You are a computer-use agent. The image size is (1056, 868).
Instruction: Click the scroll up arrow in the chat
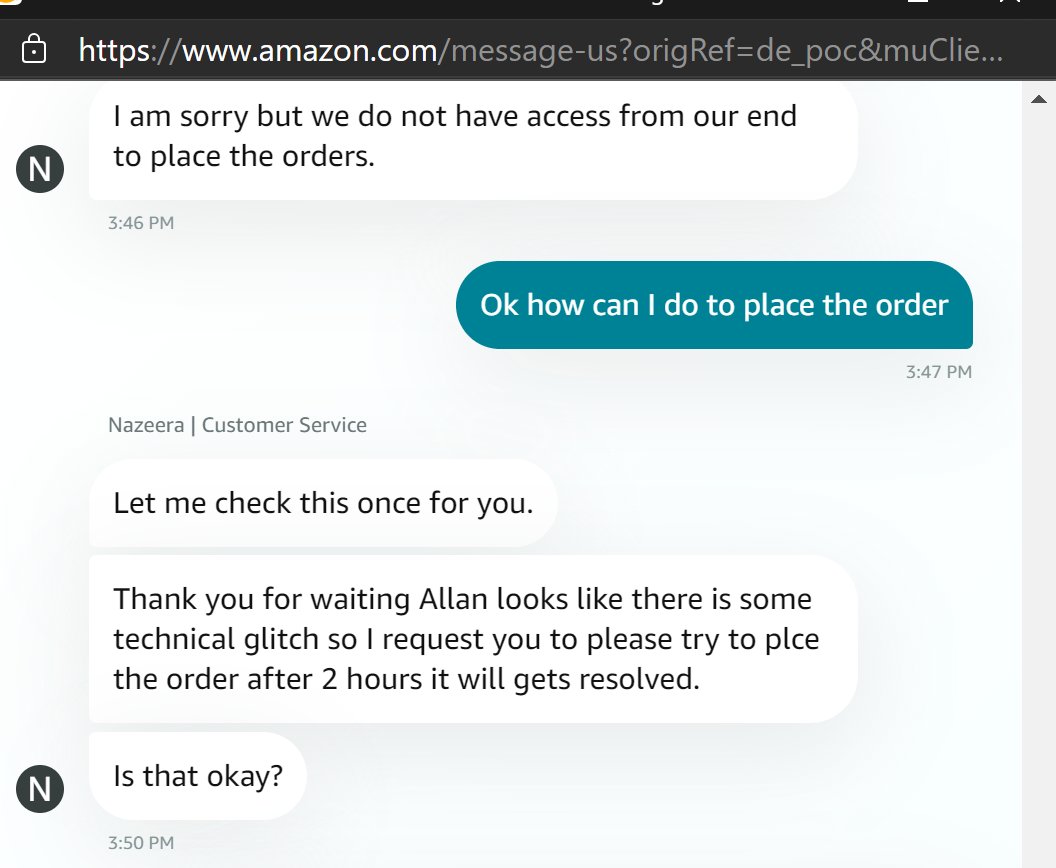point(1038,100)
